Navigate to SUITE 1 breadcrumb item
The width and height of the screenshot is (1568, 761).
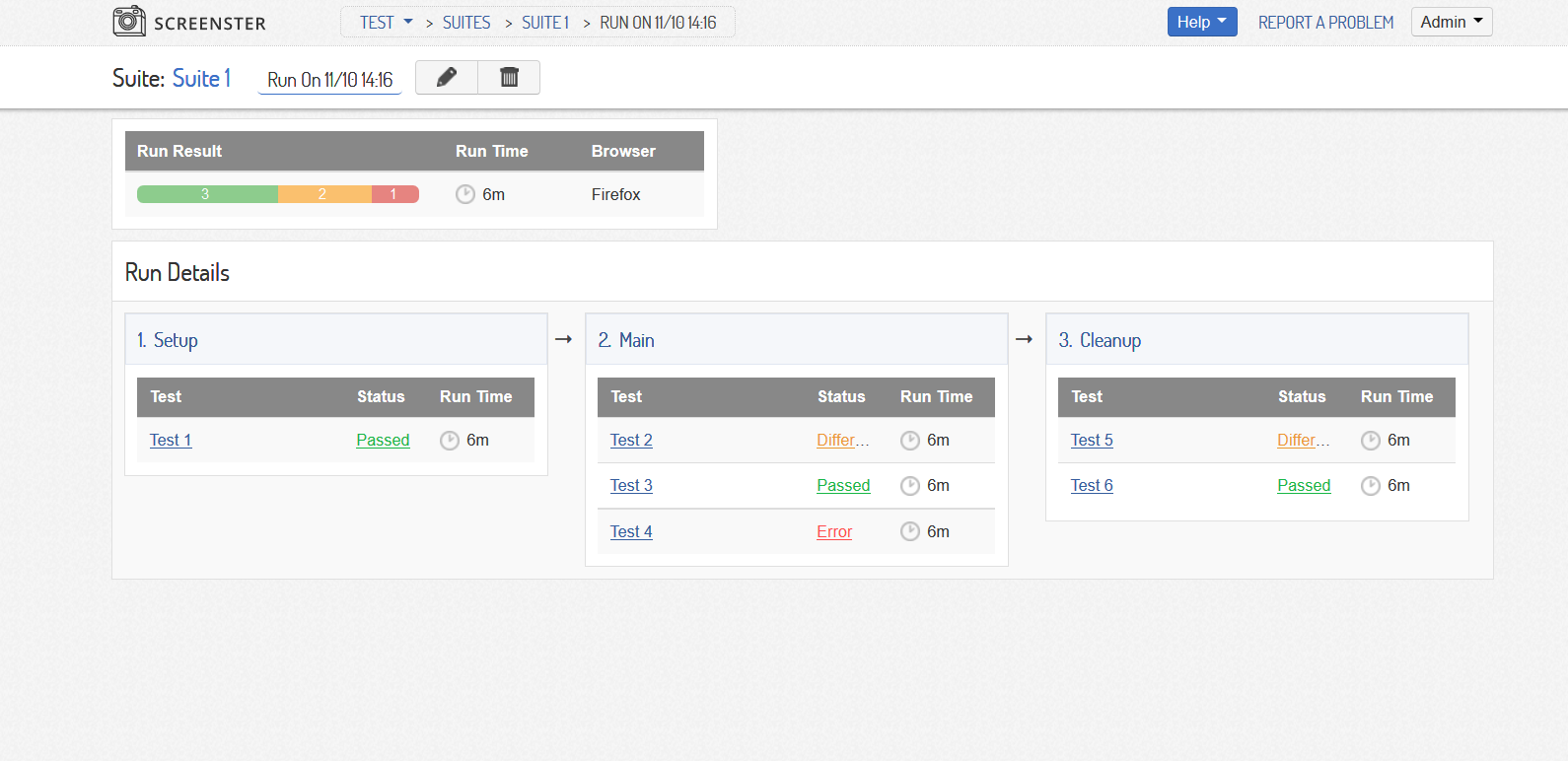(x=545, y=23)
